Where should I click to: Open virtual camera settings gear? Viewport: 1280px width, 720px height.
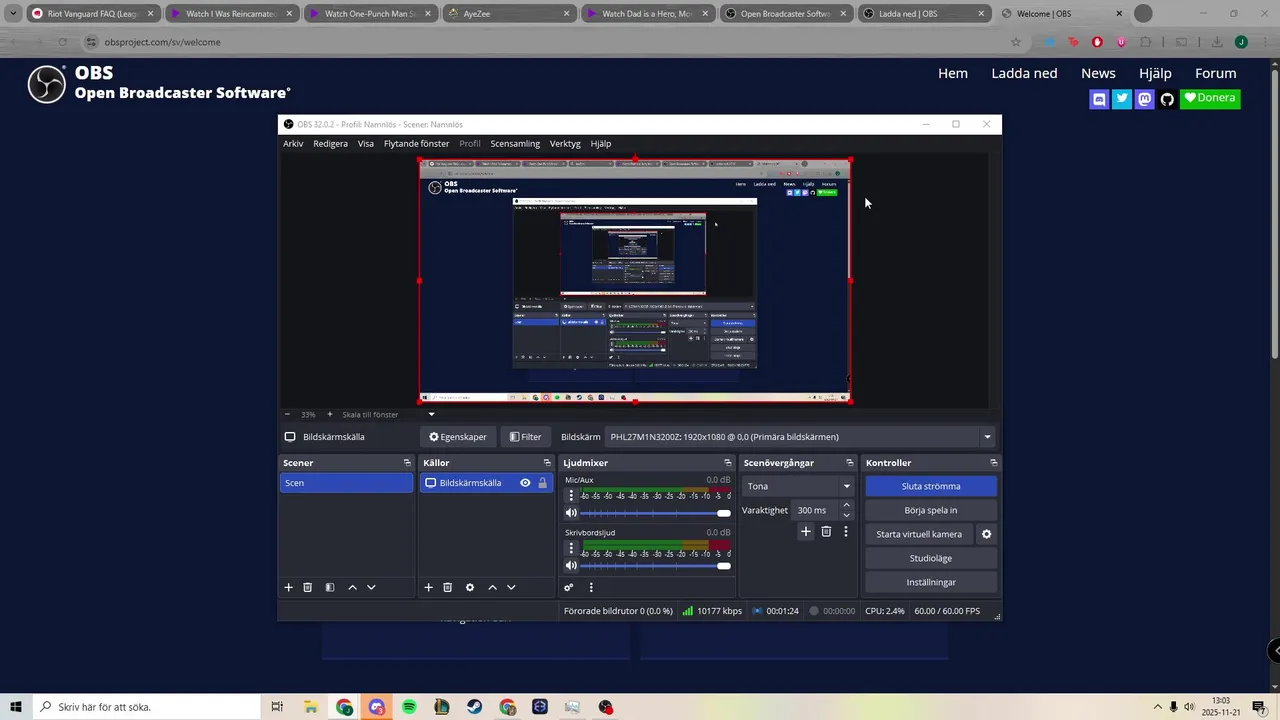click(x=986, y=534)
